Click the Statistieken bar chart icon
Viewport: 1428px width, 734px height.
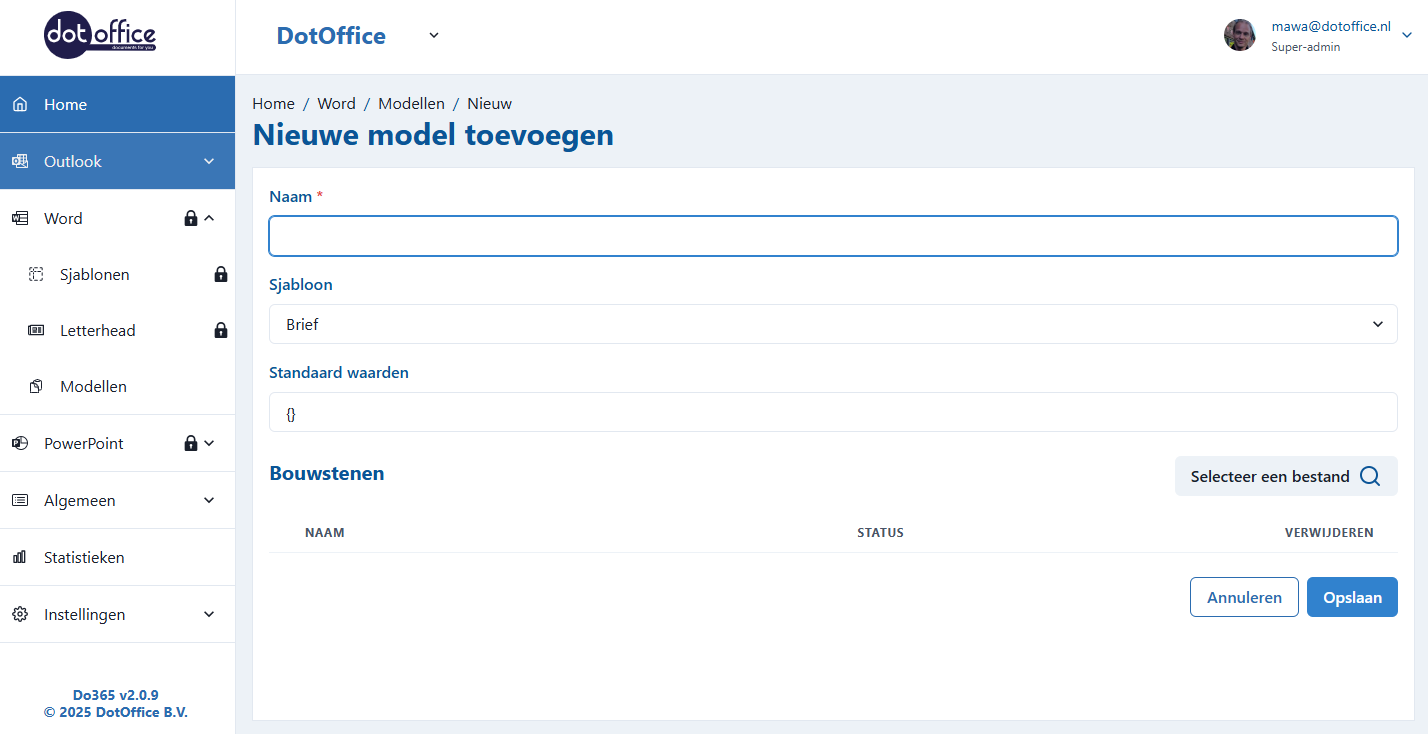[20, 557]
